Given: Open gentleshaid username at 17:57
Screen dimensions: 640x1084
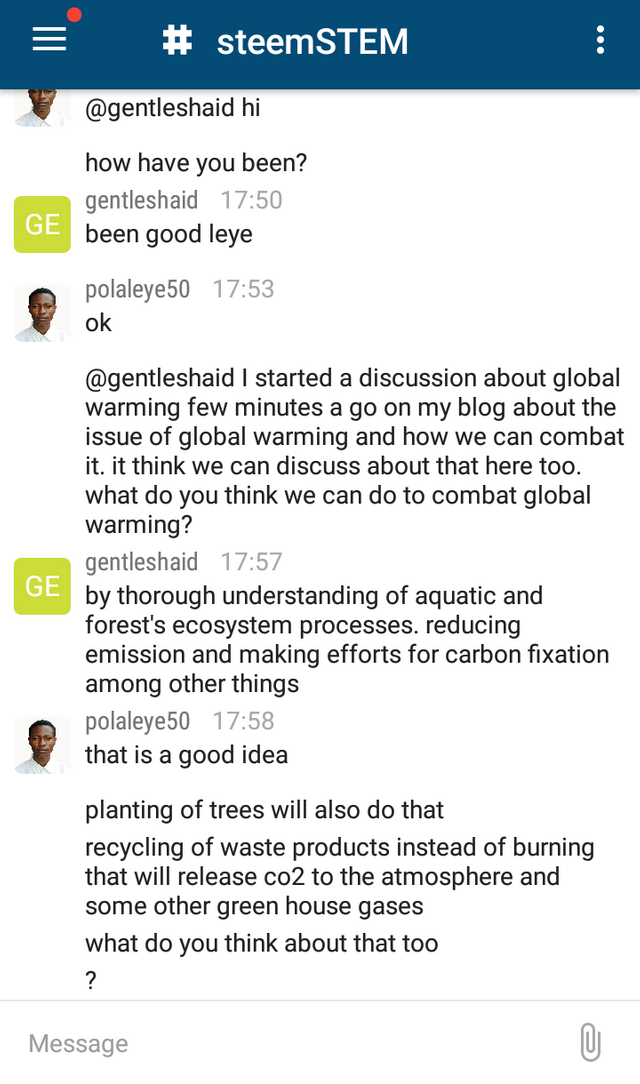Looking at the screenshot, I should point(141,562).
